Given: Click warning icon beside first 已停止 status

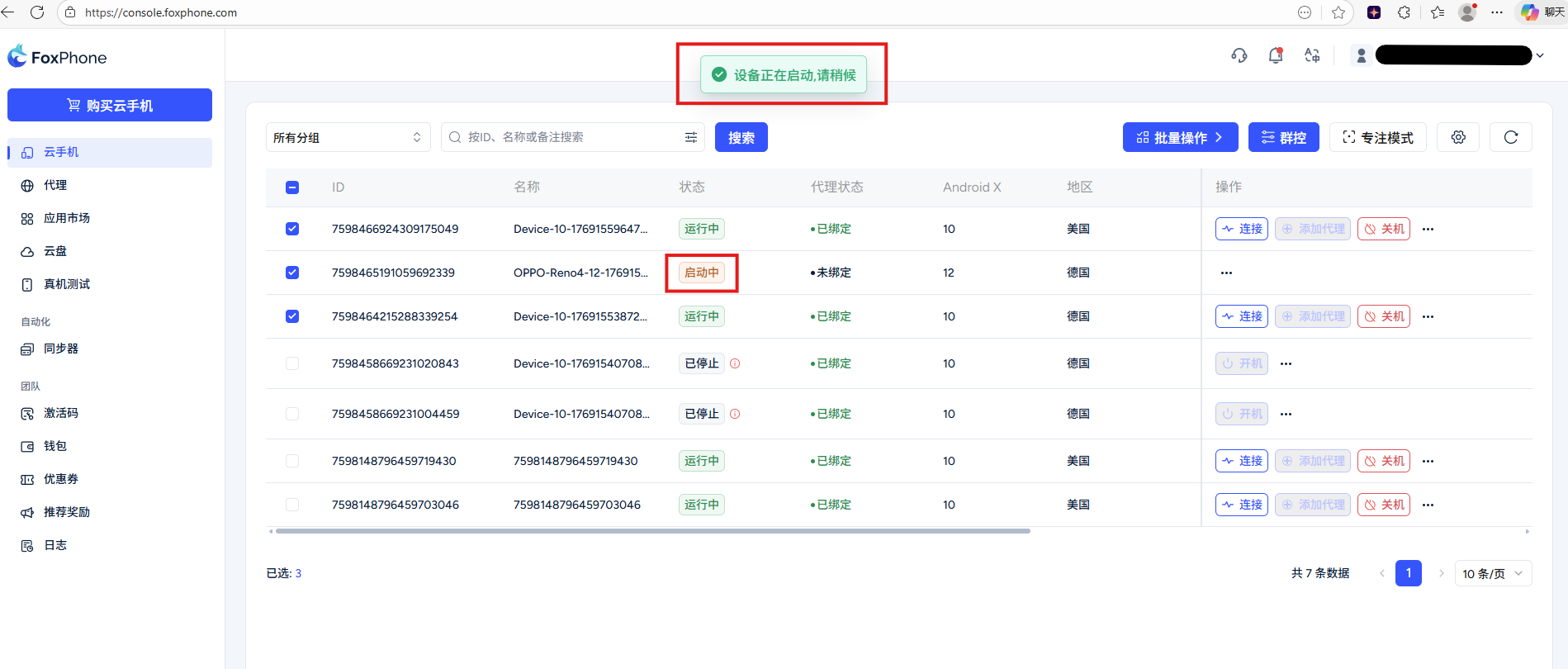Looking at the screenshot, I should (x=735, y=363).
